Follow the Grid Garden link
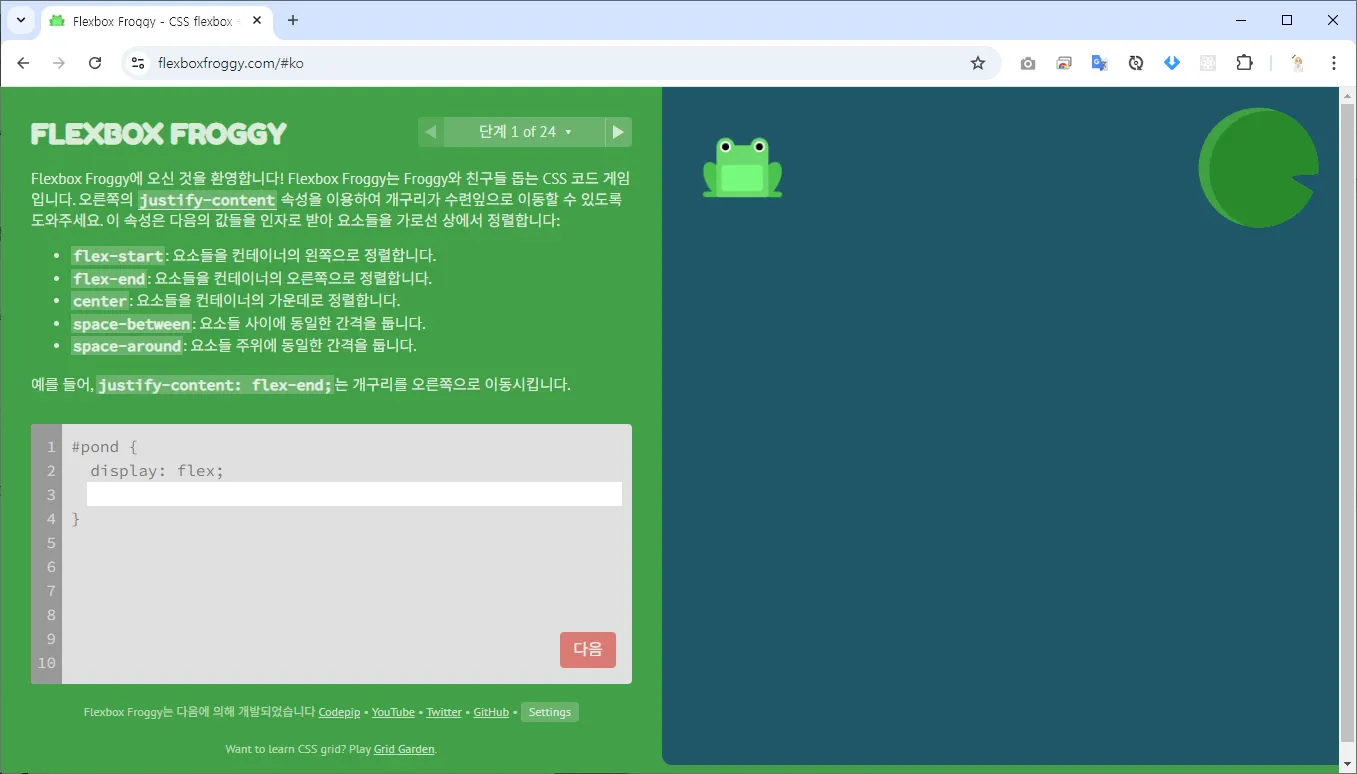1357x774 pixels. 404,749
